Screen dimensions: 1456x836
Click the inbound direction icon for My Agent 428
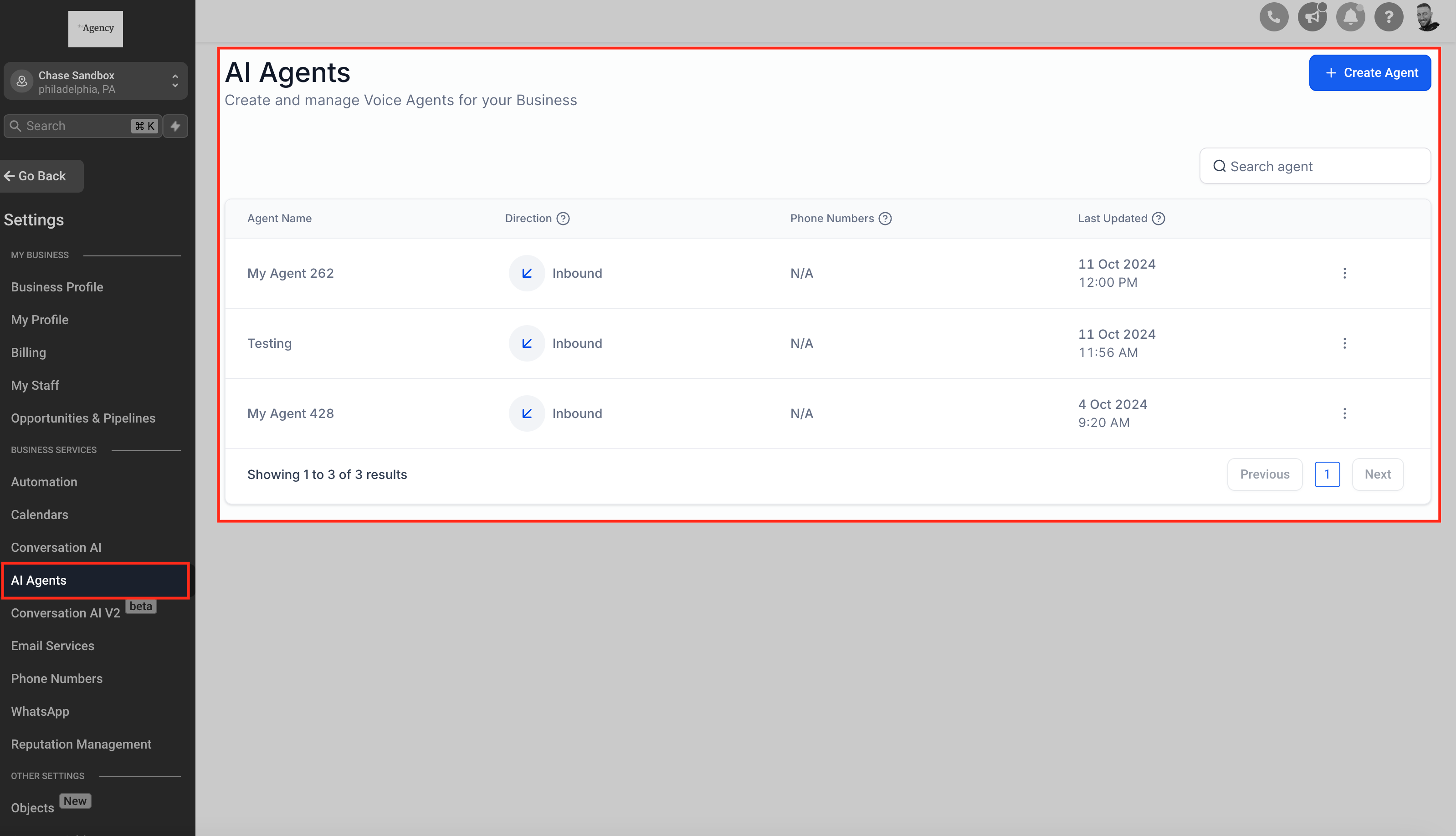pyautogui.click(x=527, y=413)
